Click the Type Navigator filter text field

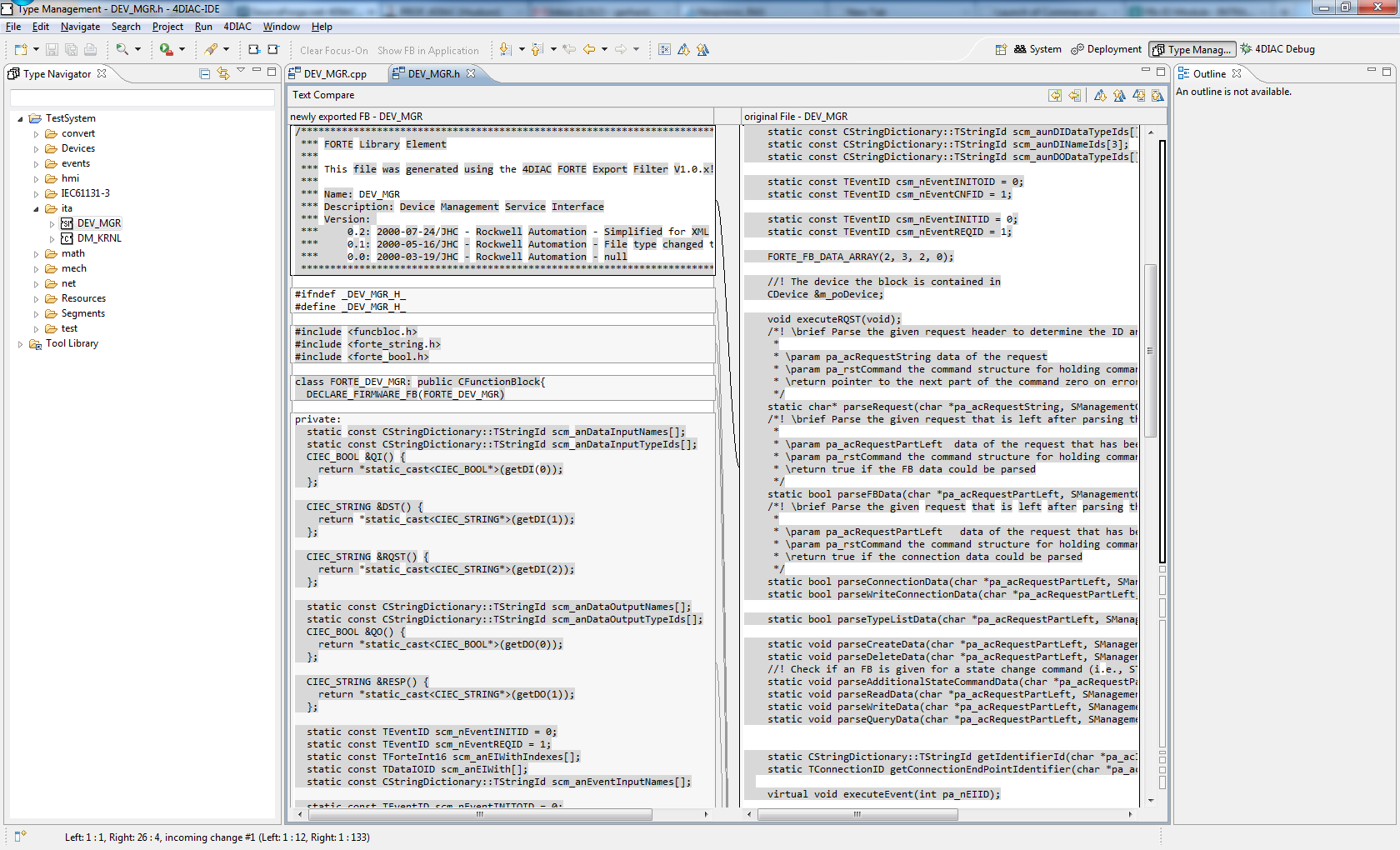[x=142, y=98]
